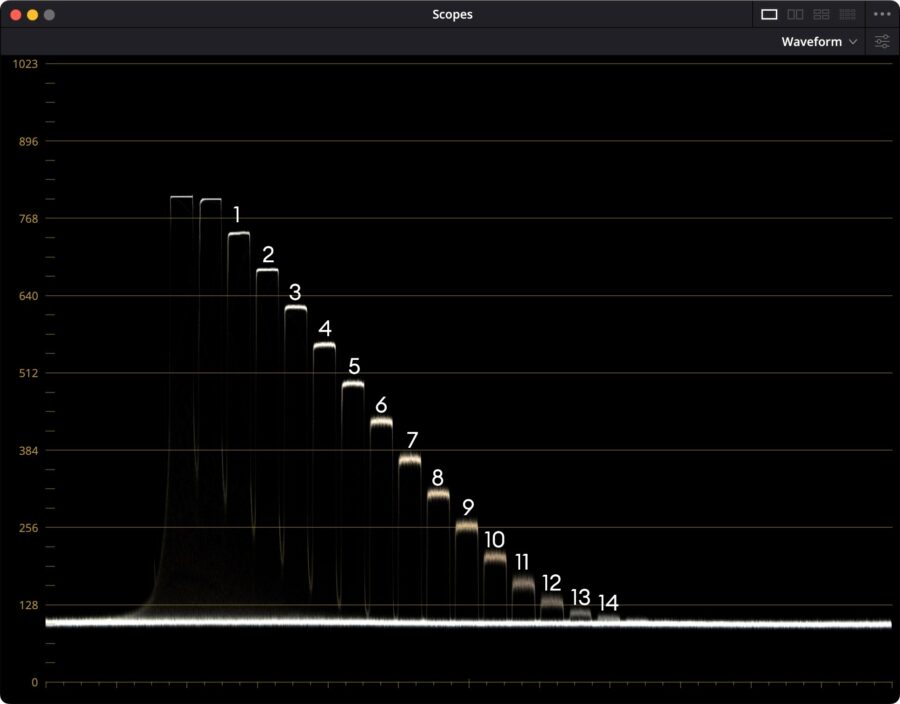Click the waveform peak labeled 5

tap(353, 384)
